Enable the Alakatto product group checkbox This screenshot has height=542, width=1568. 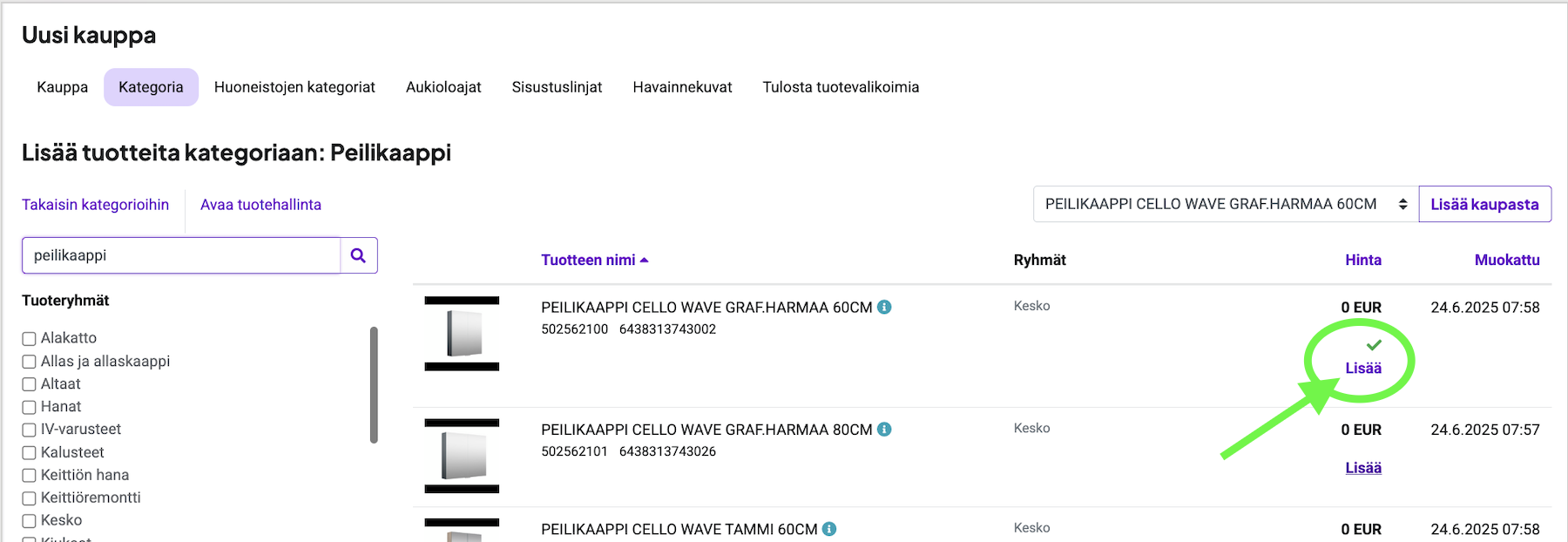pyautogui.click(x=30, y=339)
